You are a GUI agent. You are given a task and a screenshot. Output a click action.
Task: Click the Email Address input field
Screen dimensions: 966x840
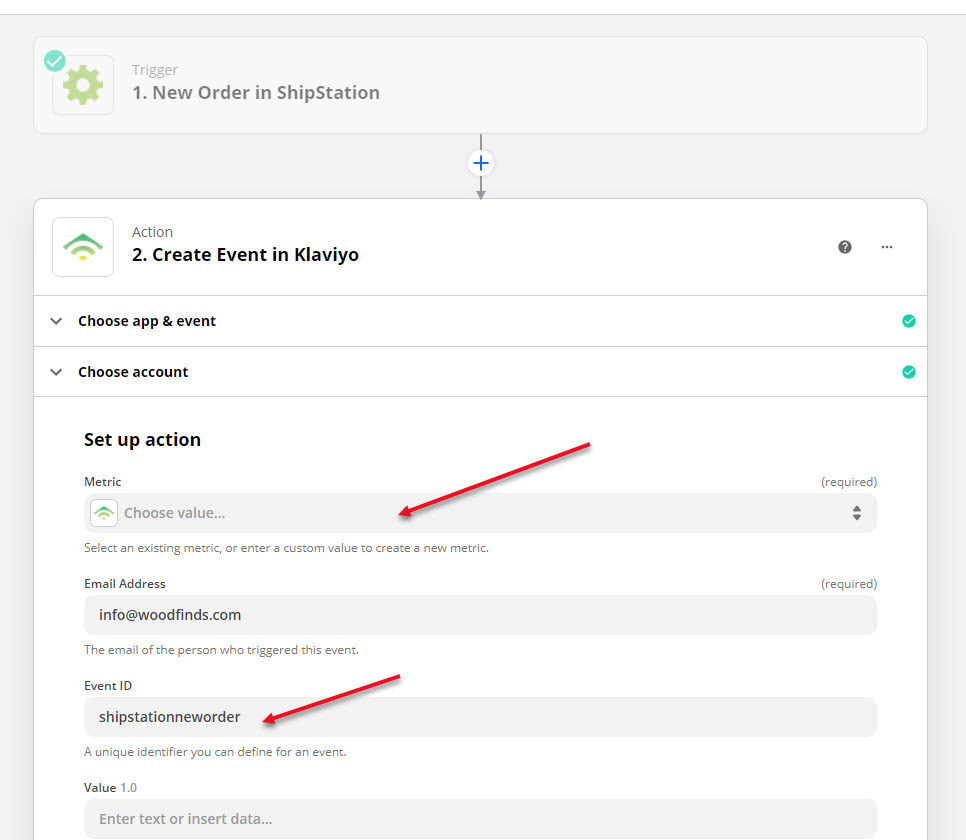tap(480, 615)
